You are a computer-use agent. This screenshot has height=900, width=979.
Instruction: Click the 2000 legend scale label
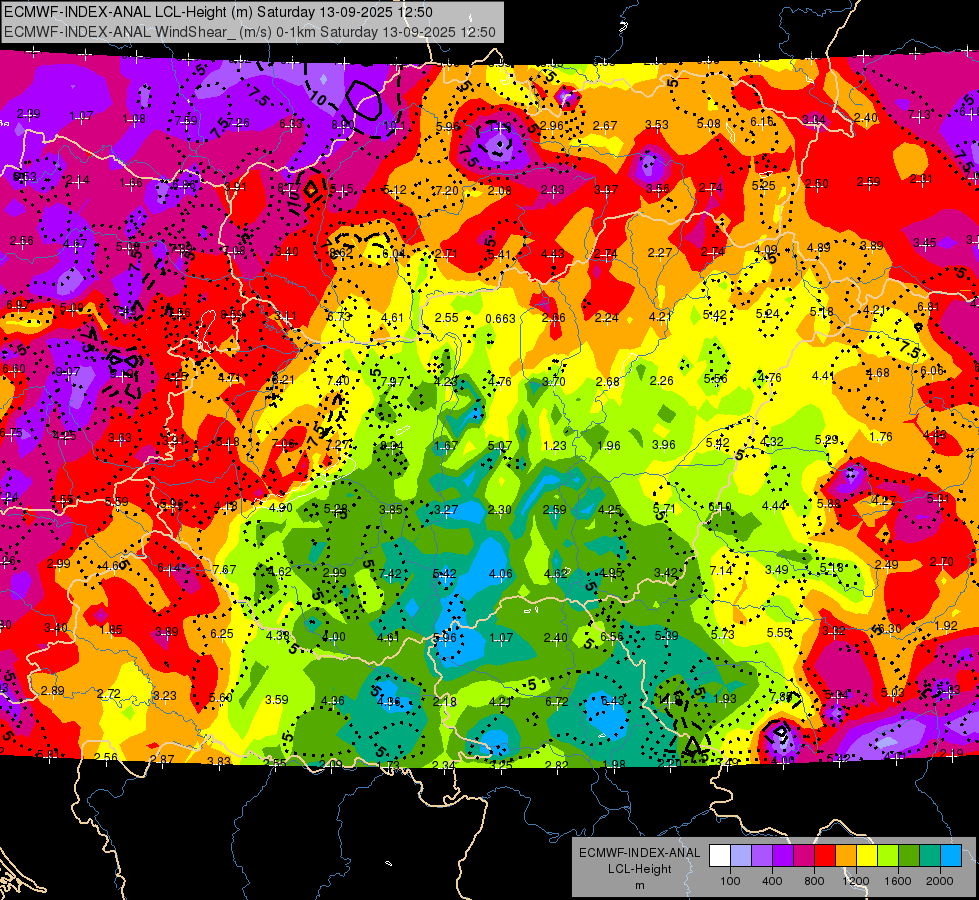pos(940,881)
